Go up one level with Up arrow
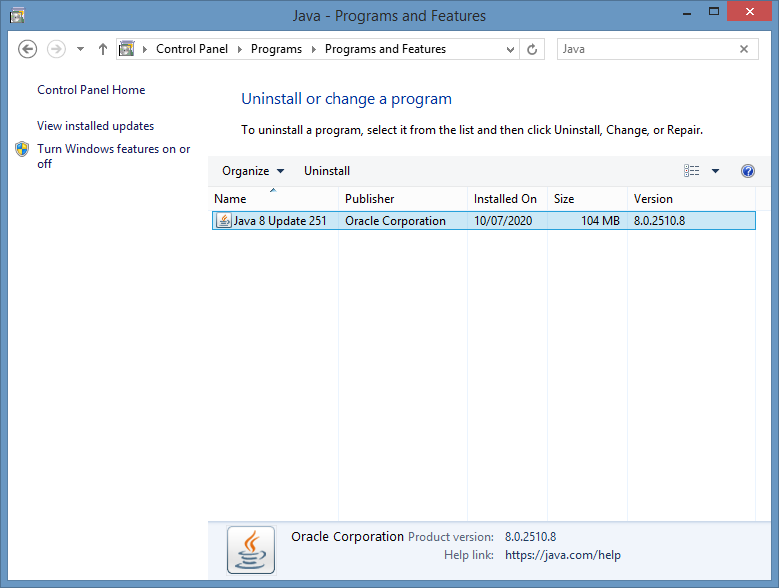Screen dimensions: 779x588 [x=103, y=49]
